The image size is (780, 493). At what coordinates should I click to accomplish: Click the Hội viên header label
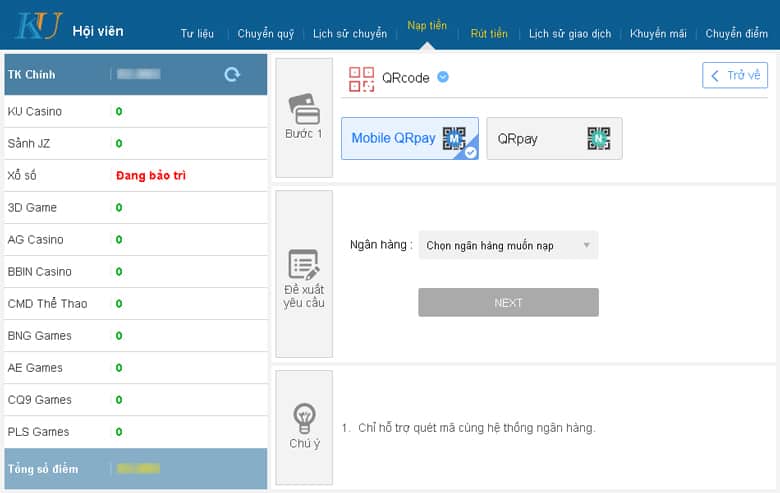click(98, 31)
